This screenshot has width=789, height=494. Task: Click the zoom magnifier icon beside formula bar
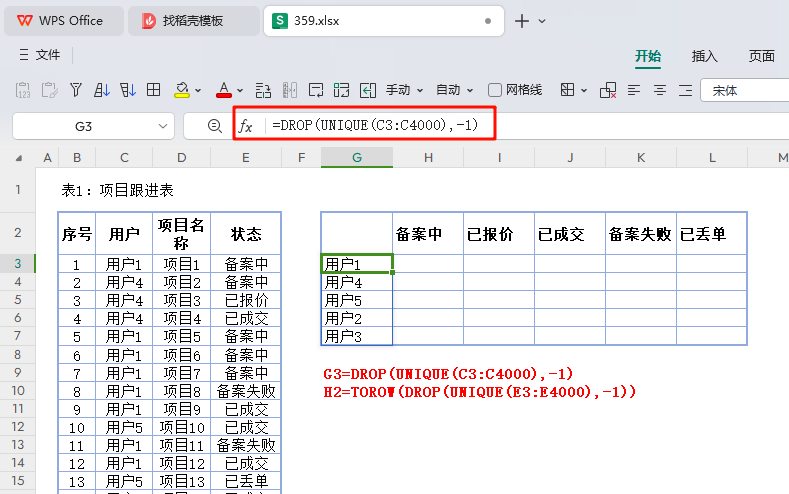[x=215, y=126]
